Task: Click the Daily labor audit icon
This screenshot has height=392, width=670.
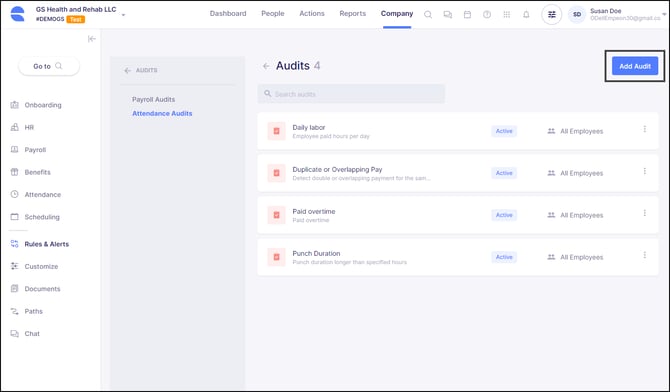Action: [x=276, y=131]
